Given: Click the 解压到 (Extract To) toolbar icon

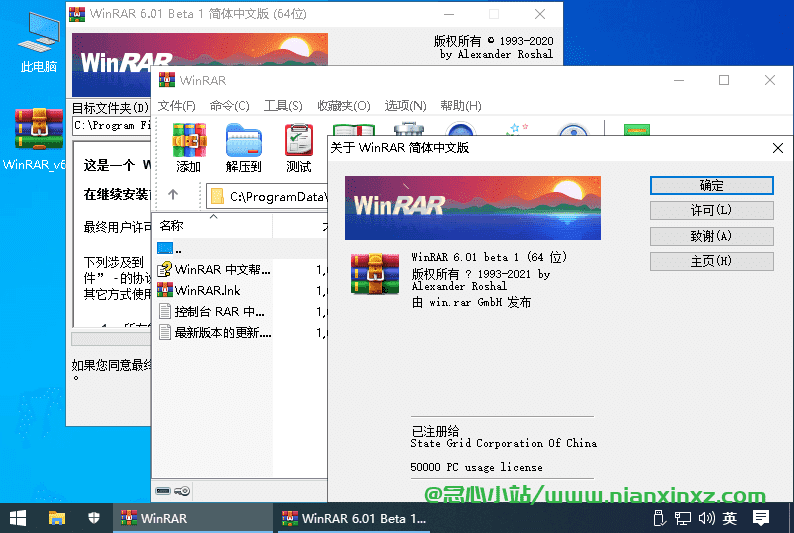Looking at the screenshot, I should tap(244, 147).
